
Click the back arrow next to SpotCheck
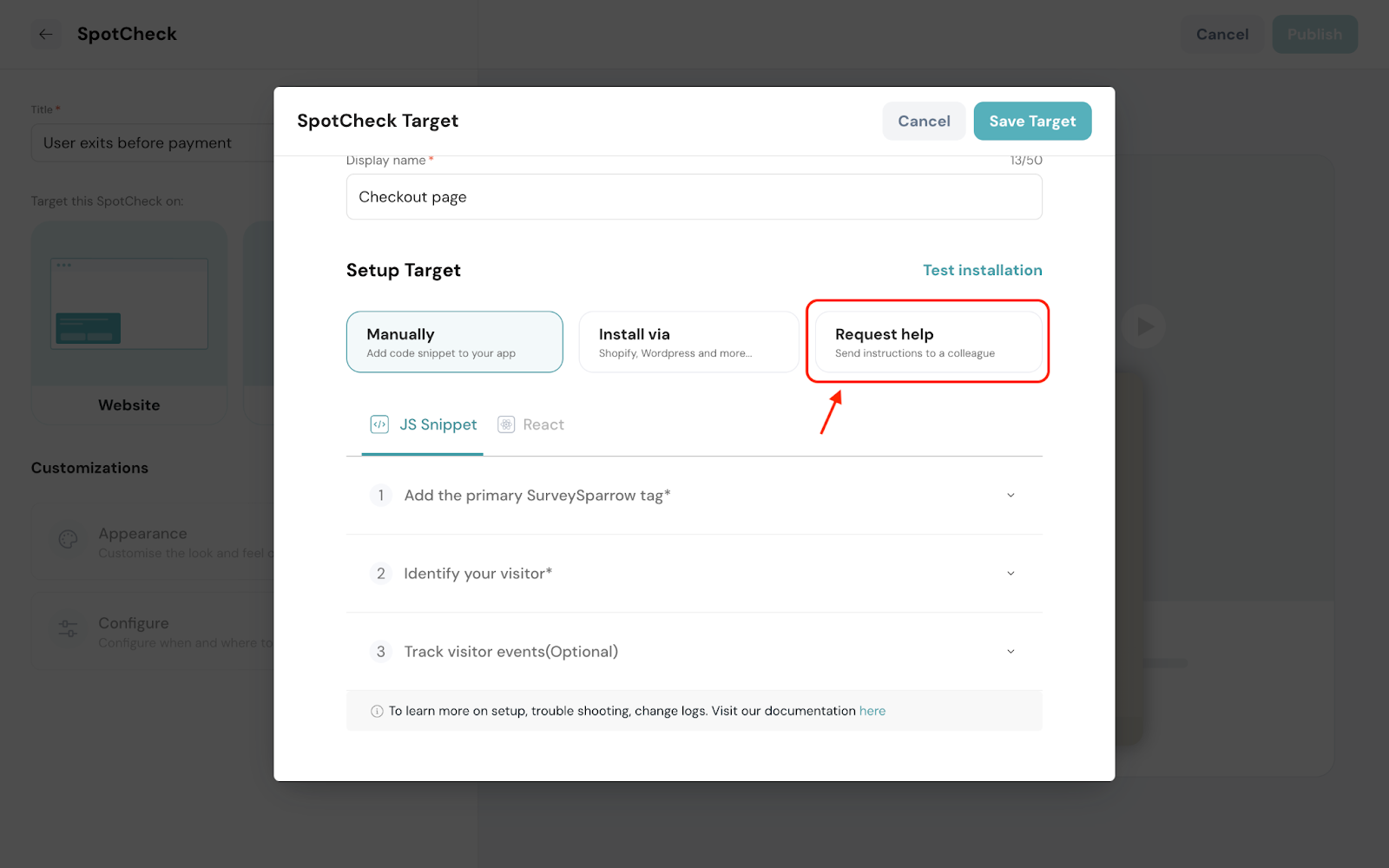pos(46,35)
